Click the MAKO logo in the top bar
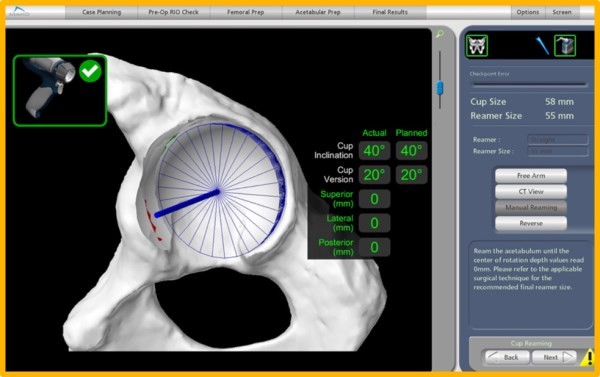 click(17, 11)
